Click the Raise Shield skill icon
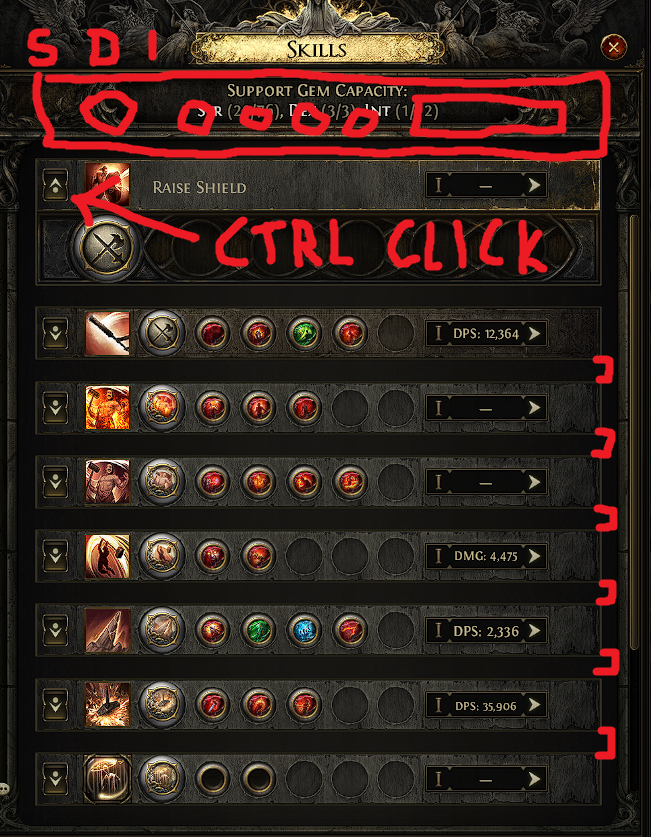This screenshot has width=651, height=837. 107,185
